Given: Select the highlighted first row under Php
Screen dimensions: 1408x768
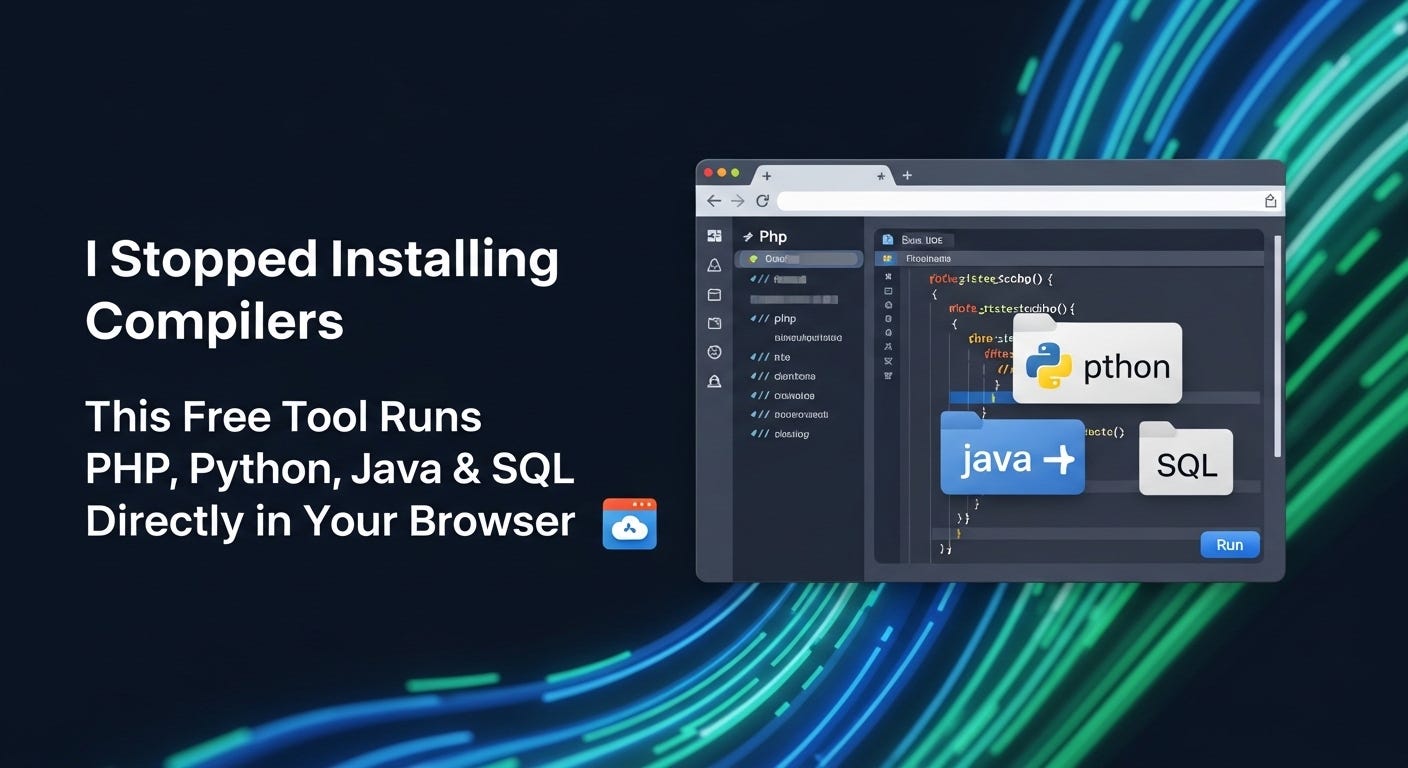Looking at the screenshot, I should [798, 259].
